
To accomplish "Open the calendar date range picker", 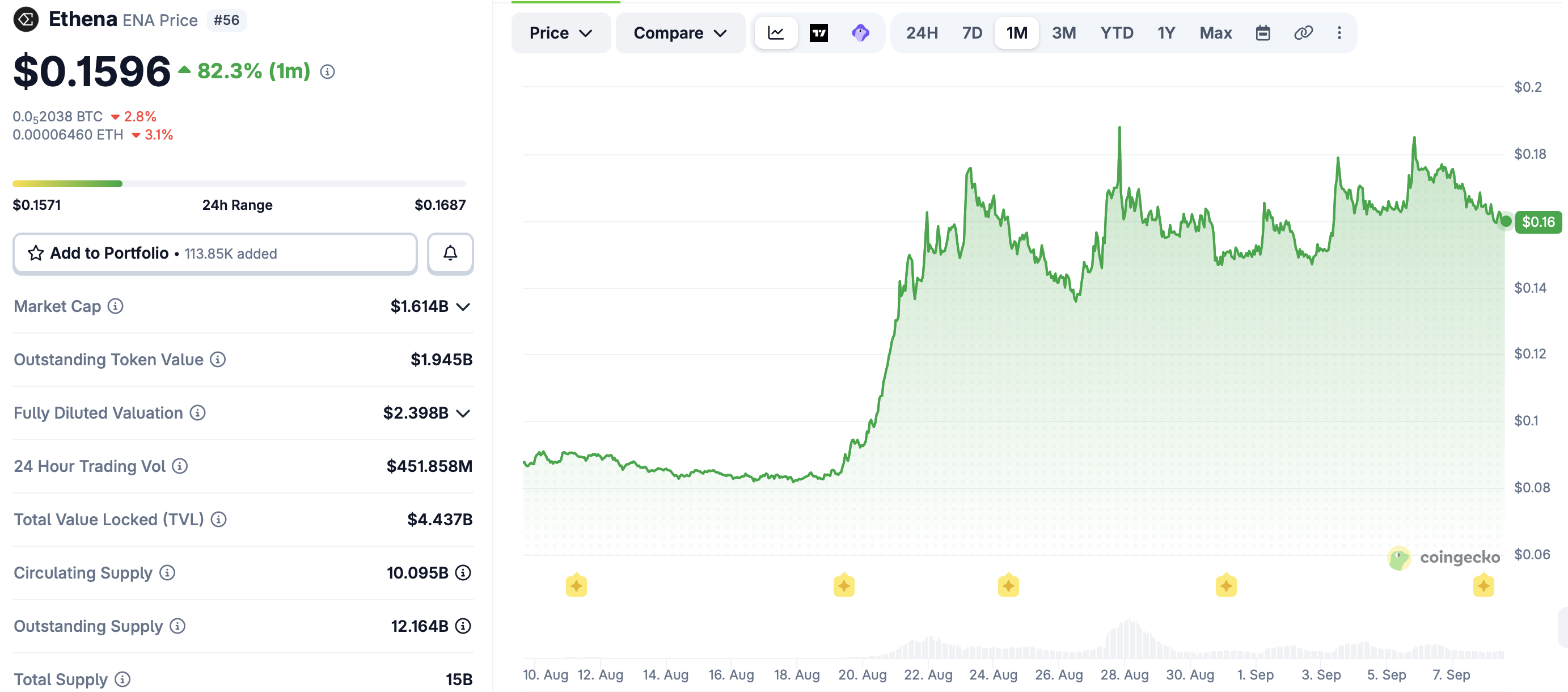I will (1263, 33).
